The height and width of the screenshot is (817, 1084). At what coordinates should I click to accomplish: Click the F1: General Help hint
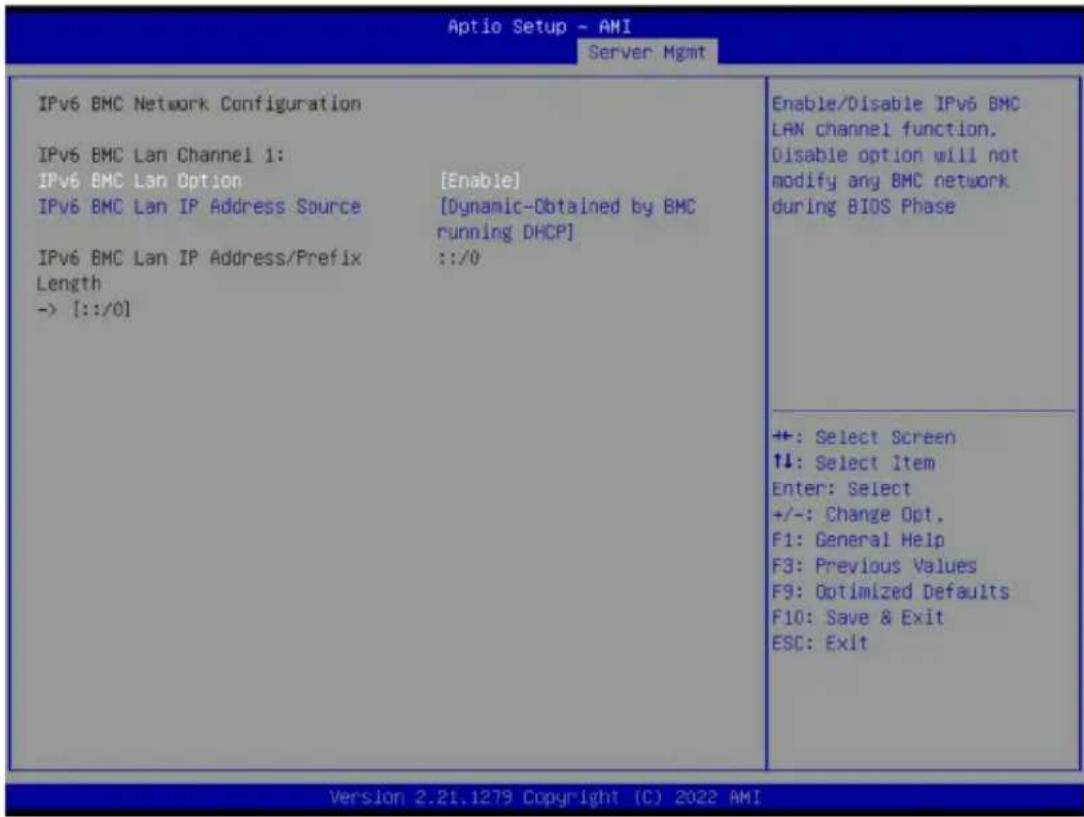pyautogui.click(x=858, y=540)
